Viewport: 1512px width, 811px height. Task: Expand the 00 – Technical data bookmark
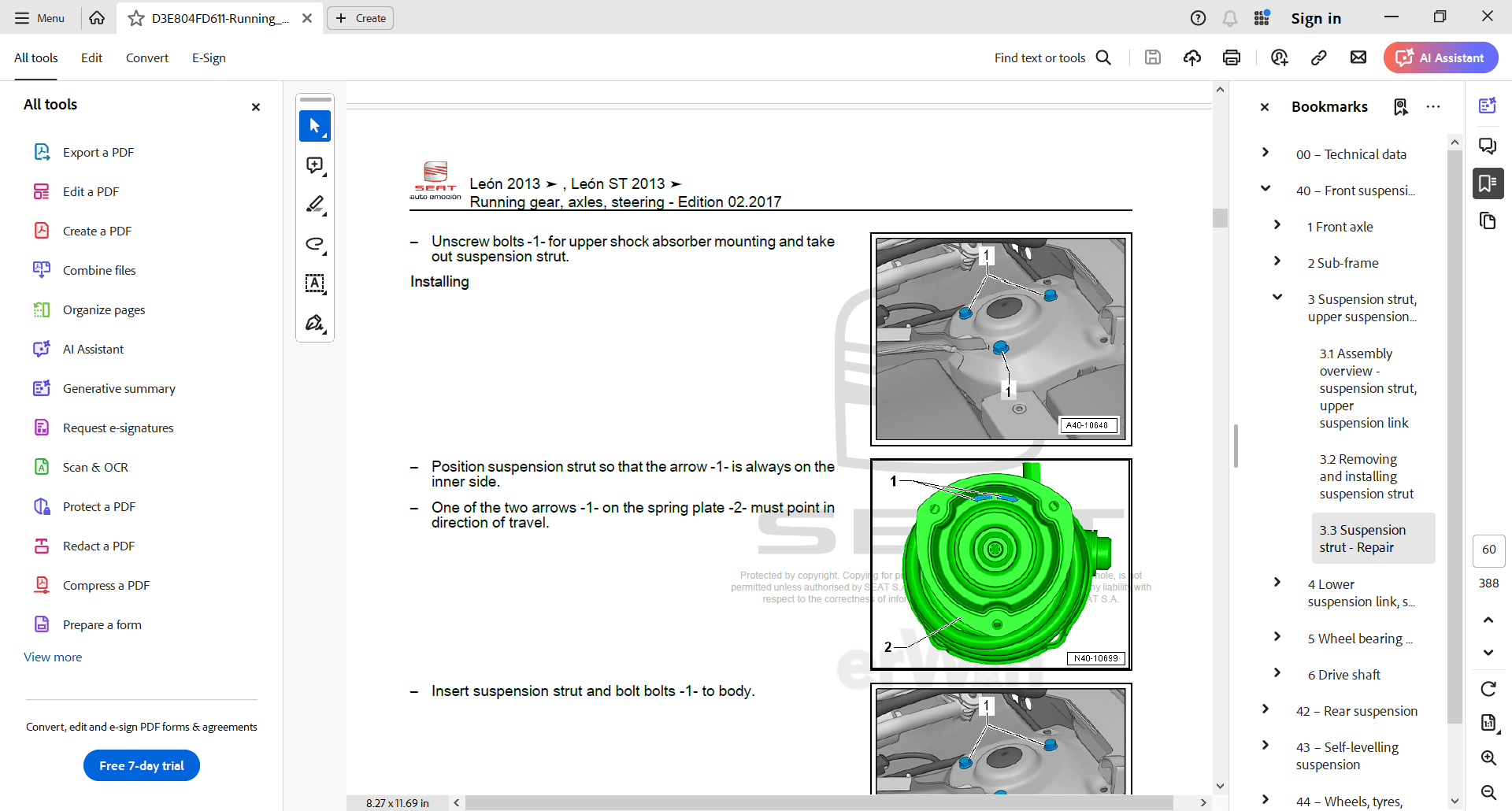[1266, 153]
